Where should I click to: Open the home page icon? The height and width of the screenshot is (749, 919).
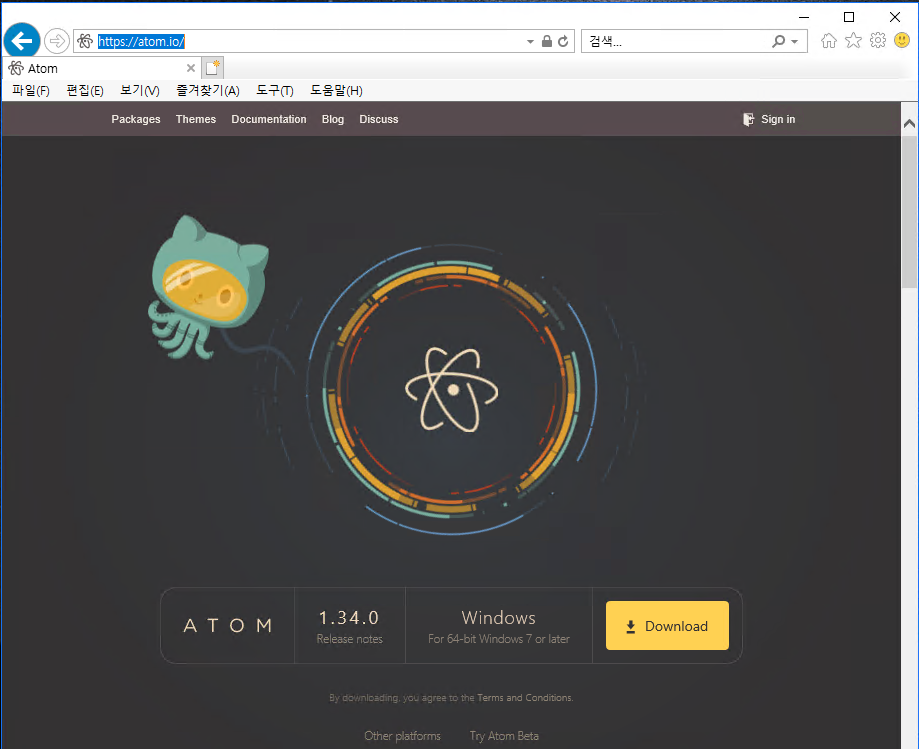[x=828, y=41]
